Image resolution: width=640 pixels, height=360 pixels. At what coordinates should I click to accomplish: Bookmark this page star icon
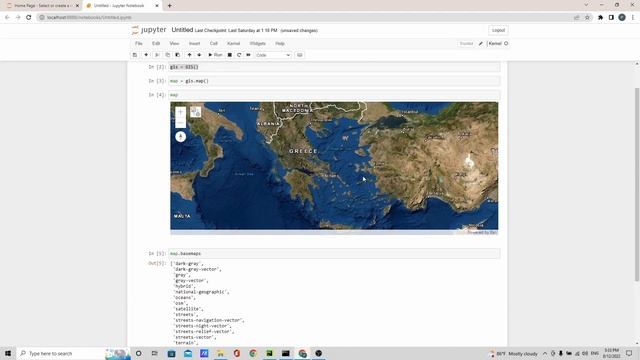587,18
